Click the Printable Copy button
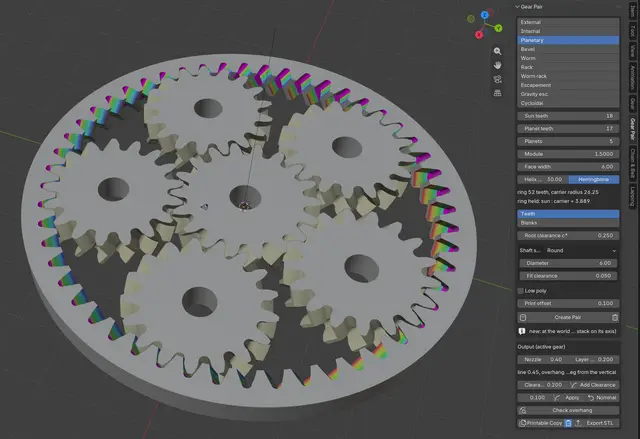Screen dimensions: 640x439 (541, 423)
